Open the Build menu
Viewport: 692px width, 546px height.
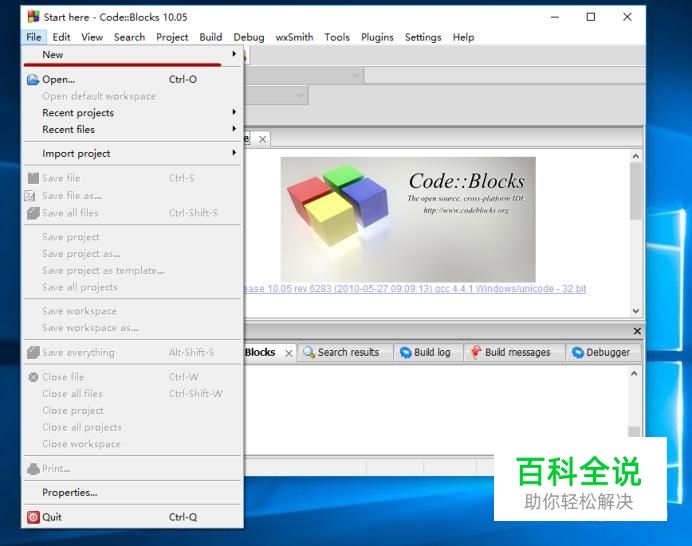211,37
